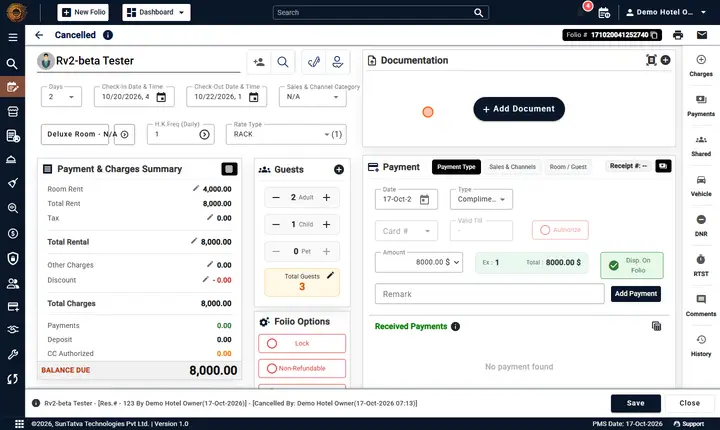The width and height of the screenshot is (720, 430).
Task: Open the Rate Type RACK dropdown
Action: click(286, 134)
